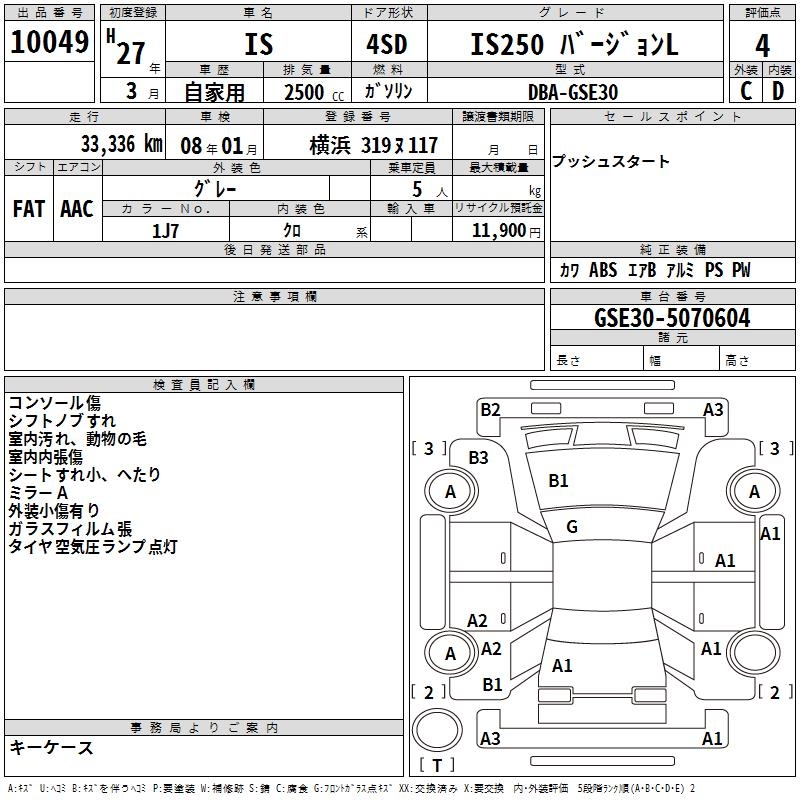Select the 純正装備 header

click(x=672, y=249)
